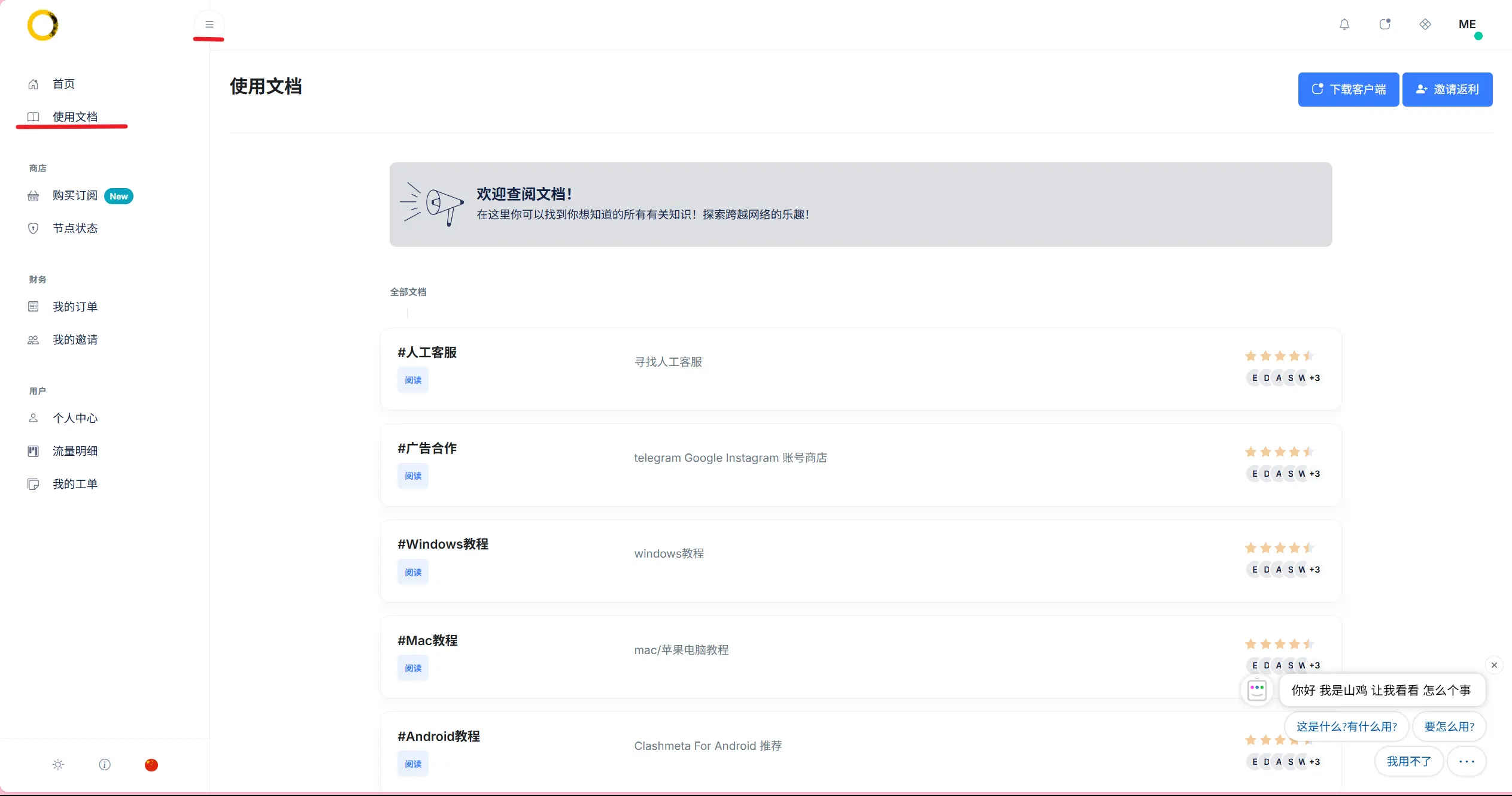Open 流量明细 in sidebar
1512x796 pixels.
[75, 451]
